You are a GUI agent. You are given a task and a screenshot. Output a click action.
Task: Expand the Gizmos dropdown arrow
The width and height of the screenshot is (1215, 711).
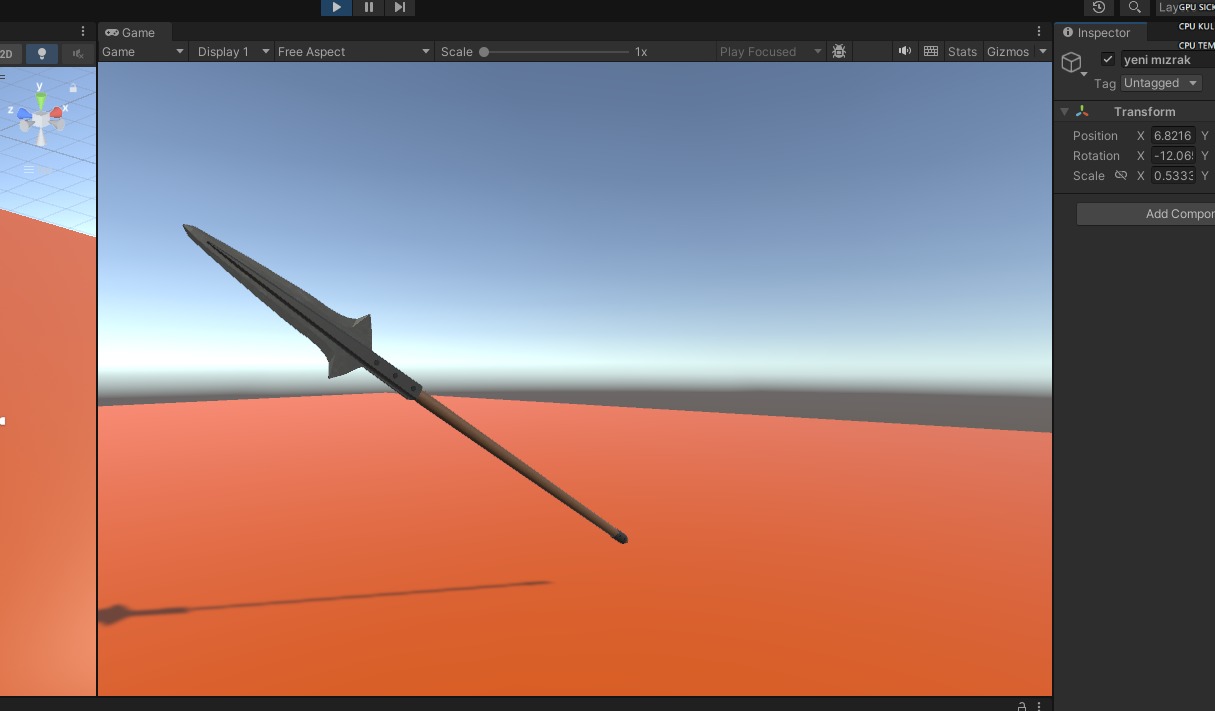pos(1042,51)
